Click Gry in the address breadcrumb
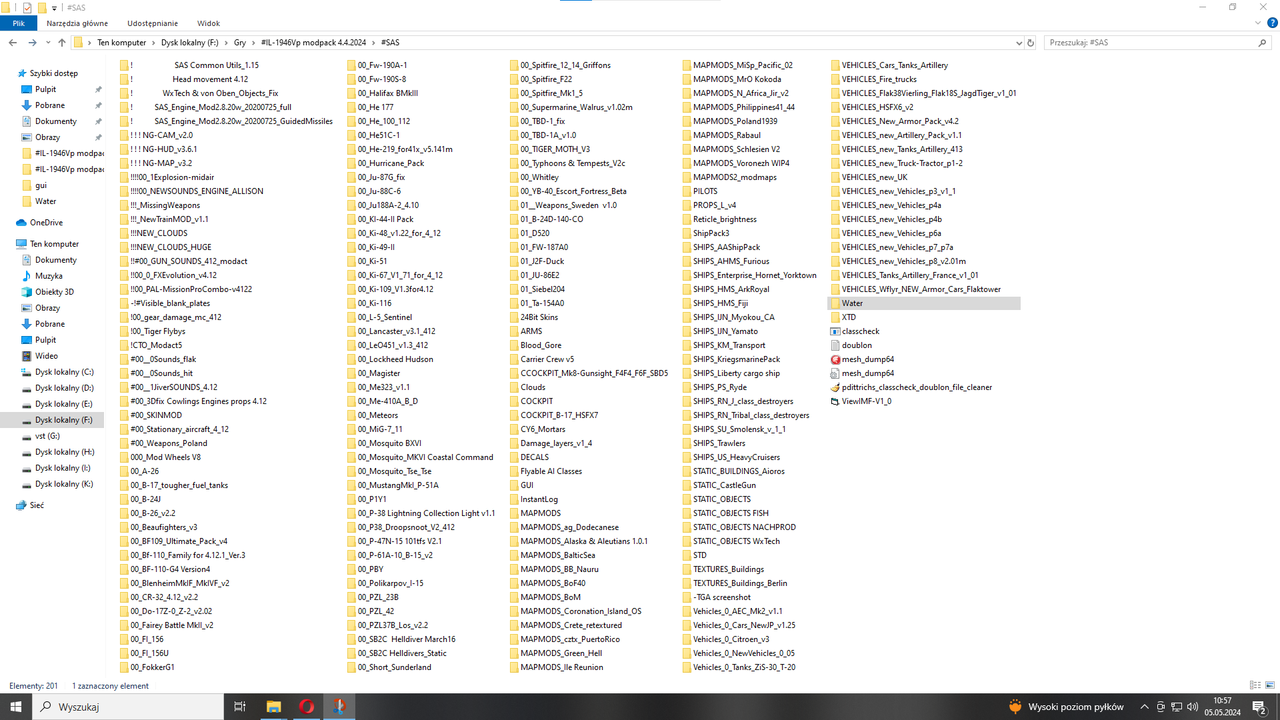The width and height of the screenshot is (1280, 720). pos(240,43)
